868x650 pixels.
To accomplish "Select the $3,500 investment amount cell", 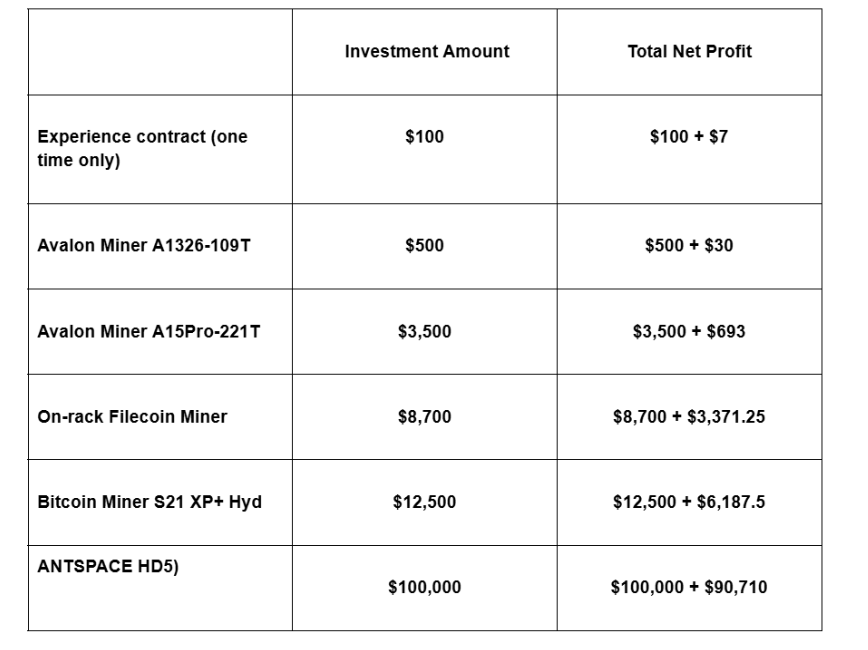I will point(424,331).
